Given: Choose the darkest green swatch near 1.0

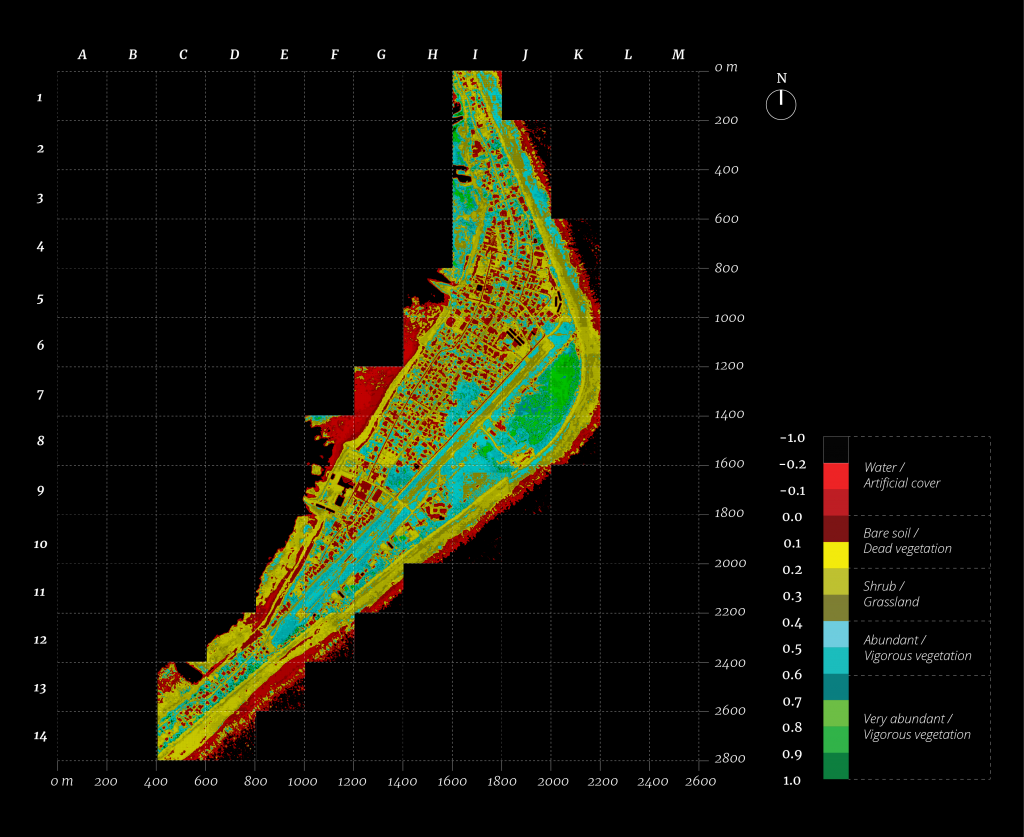Looking at the screenshot, I should [835, 766].
